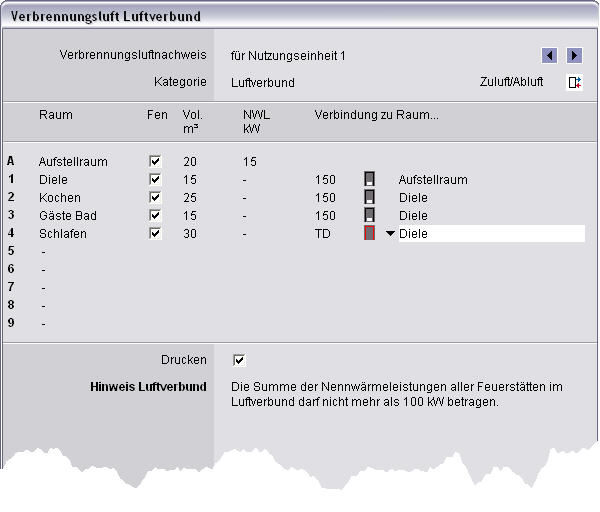This screenshot has height=512, width=600.
Task: Toggle Fen checkbox for Aufstellraum
Action: pos(155,161)
